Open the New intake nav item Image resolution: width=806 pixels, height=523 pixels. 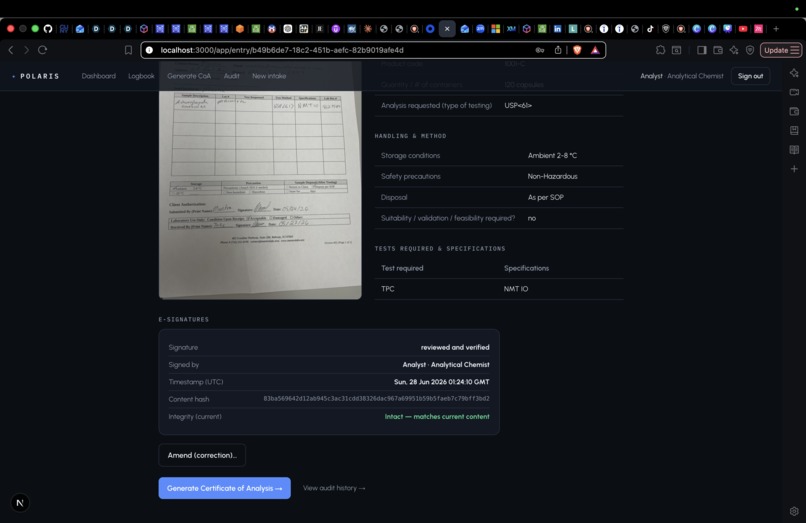269,76
